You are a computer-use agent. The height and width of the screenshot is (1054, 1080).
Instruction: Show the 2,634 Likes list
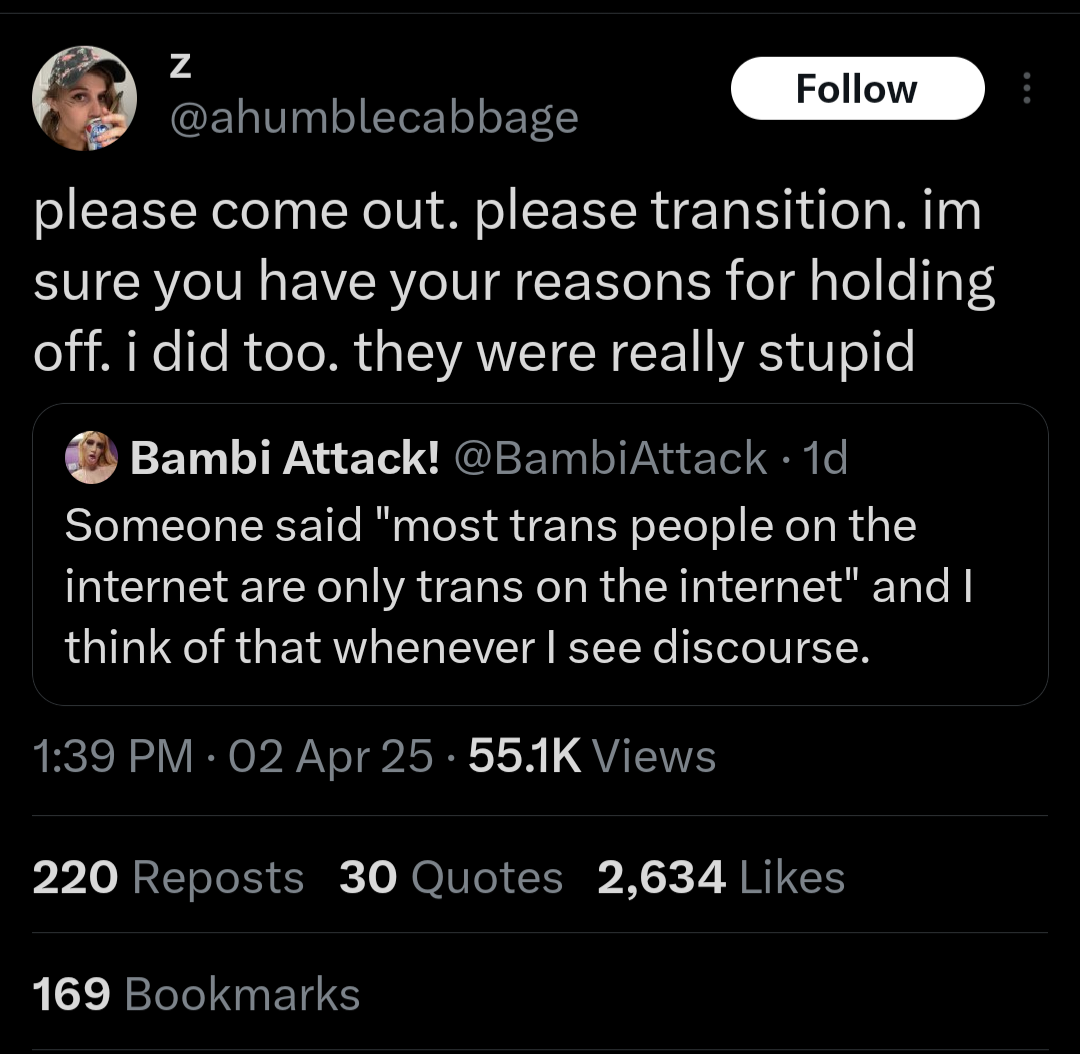(721, 878)
